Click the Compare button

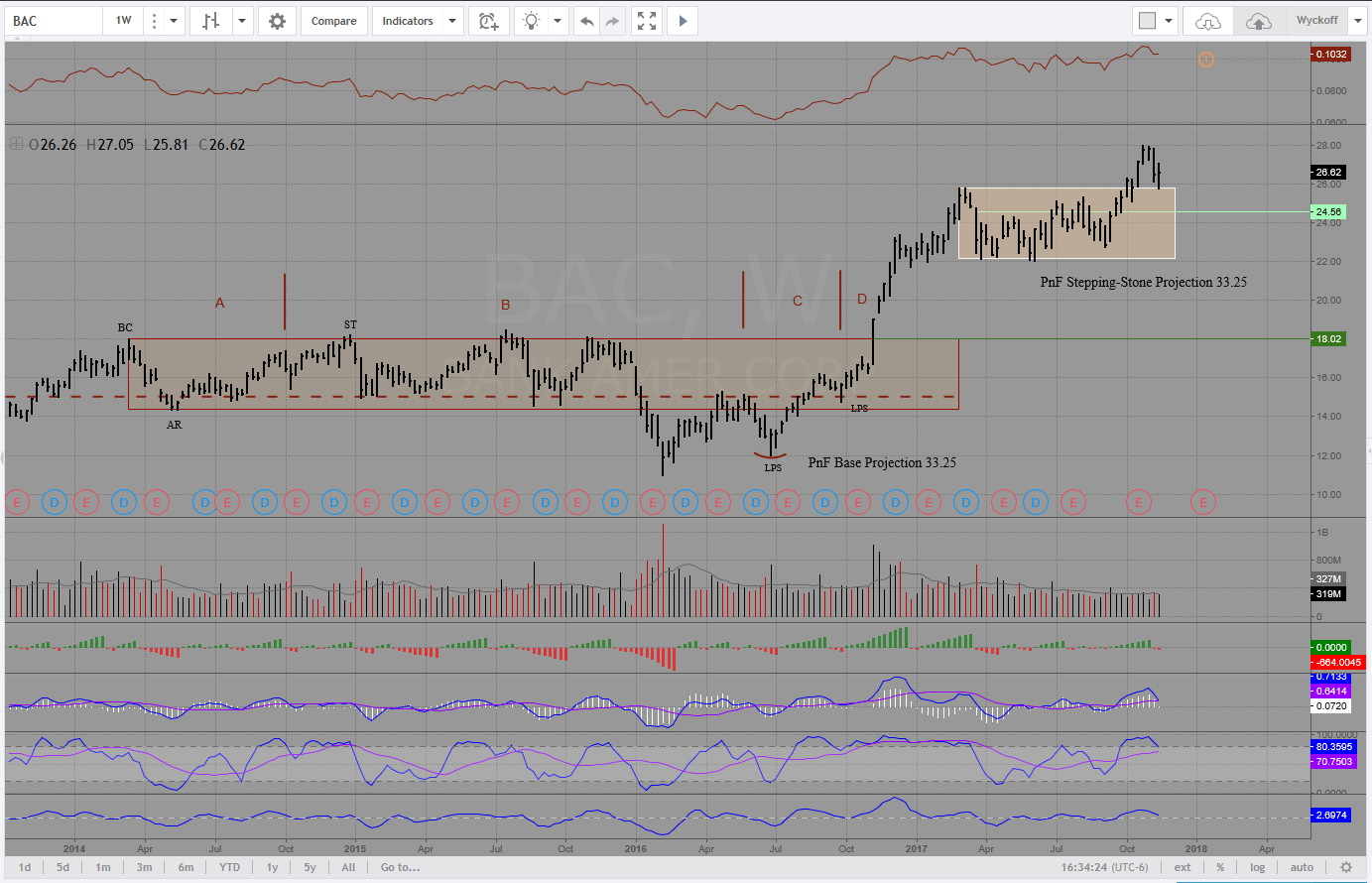(x=333, y=21)
